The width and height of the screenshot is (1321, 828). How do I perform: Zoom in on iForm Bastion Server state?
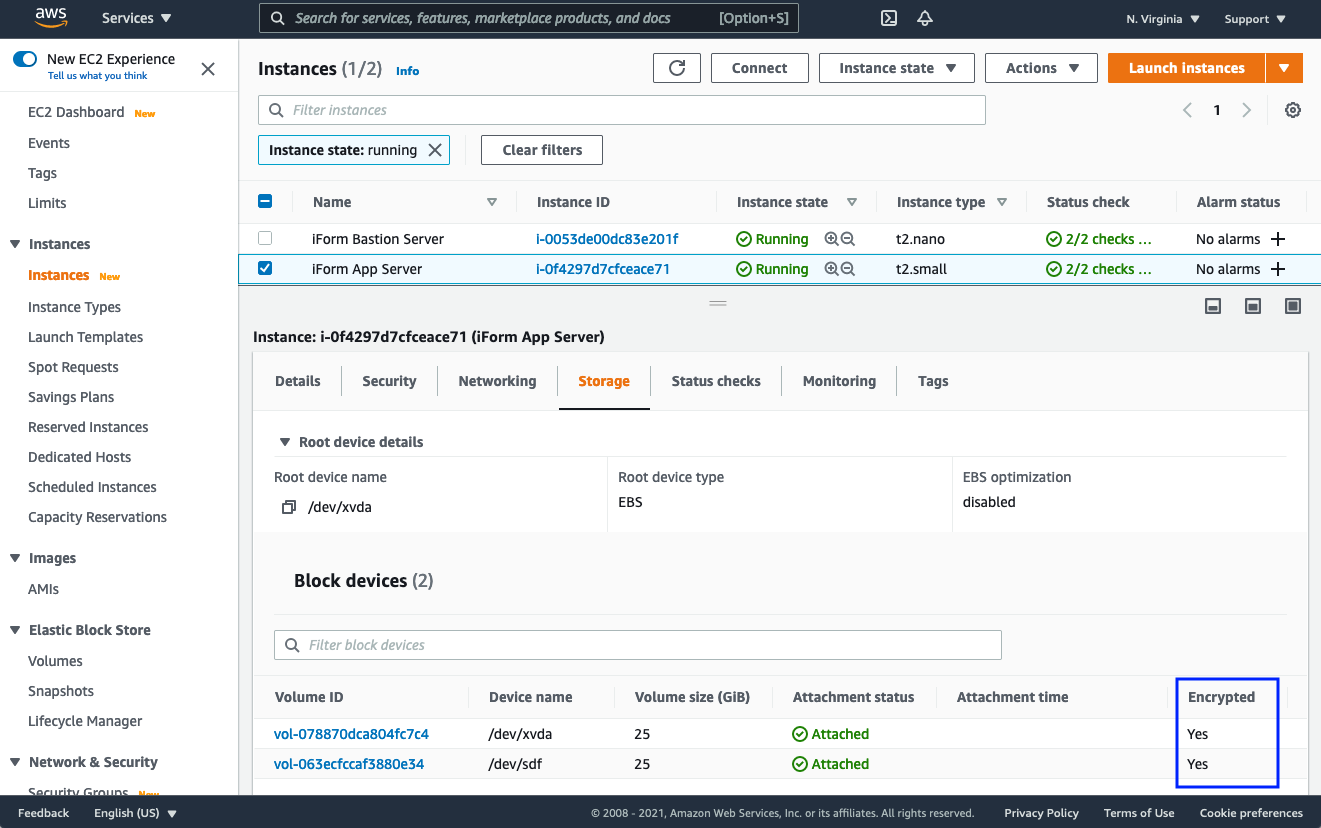coord(831,239)
